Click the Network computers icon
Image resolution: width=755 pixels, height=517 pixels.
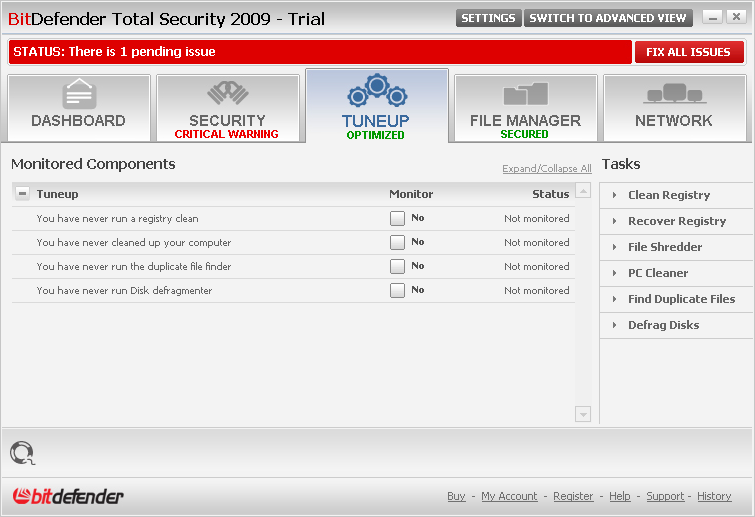[675, 93]
